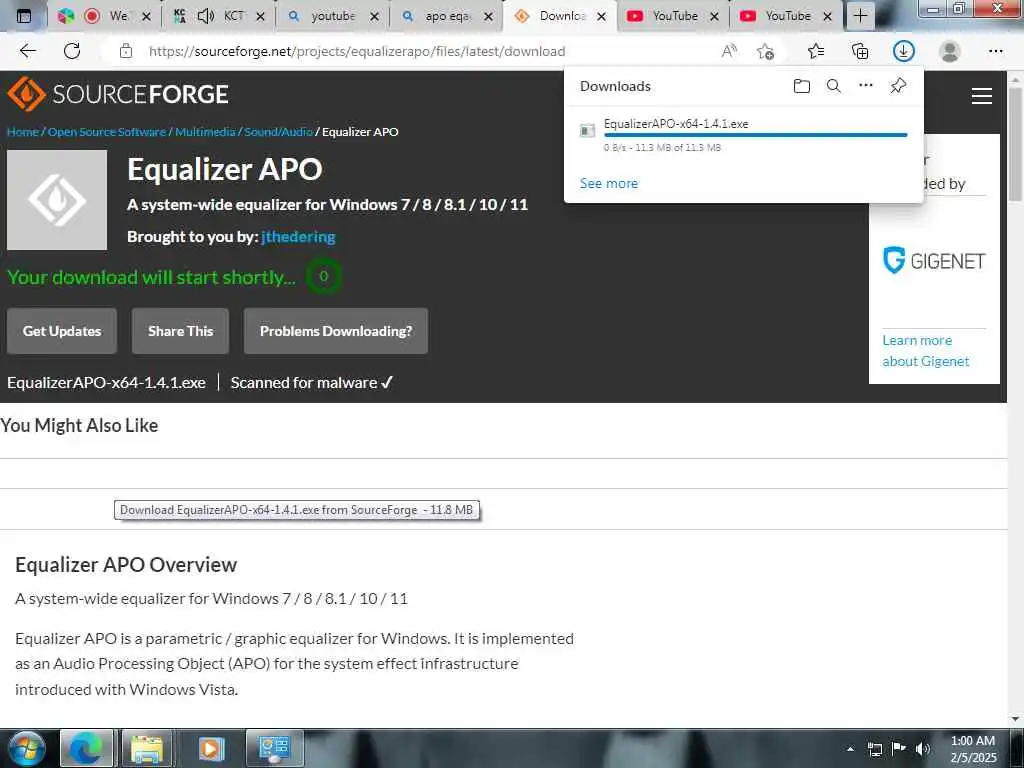Screen dimensions: 1024x768
Task: Open Read Aloud icon in address bar
Action: pyautogui.click(x=729, y=51)
